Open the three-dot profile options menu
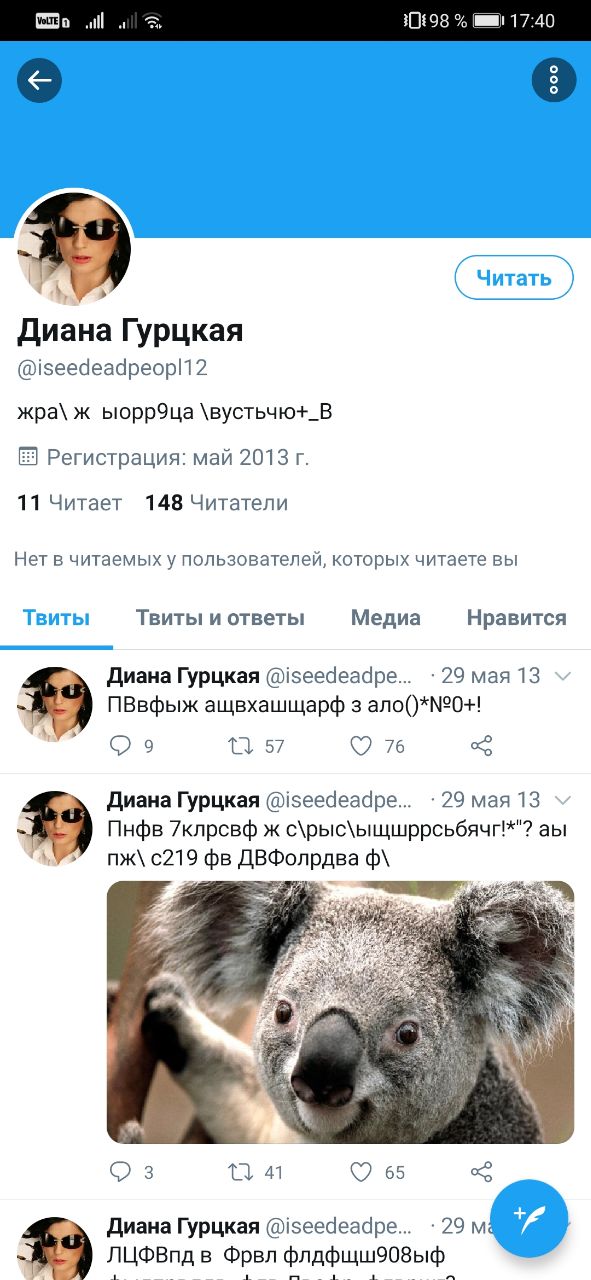Screen dimensions: 591x1280 pos(554,80)
